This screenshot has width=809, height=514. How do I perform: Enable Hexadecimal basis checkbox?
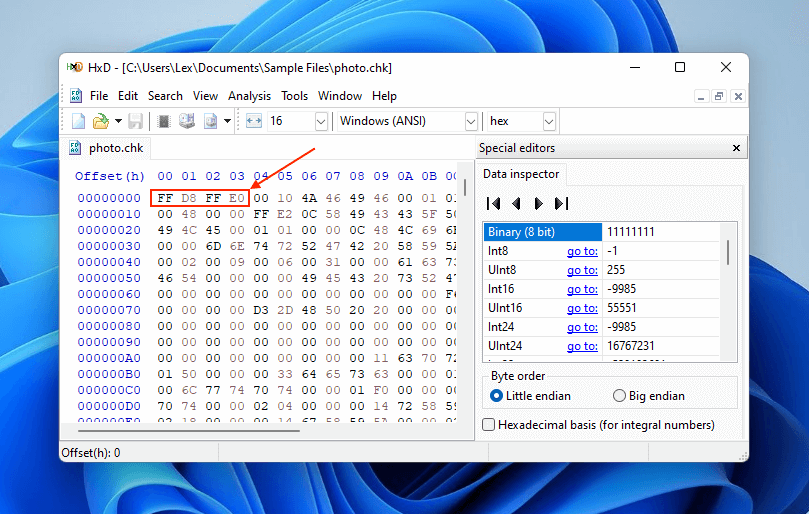489,425
